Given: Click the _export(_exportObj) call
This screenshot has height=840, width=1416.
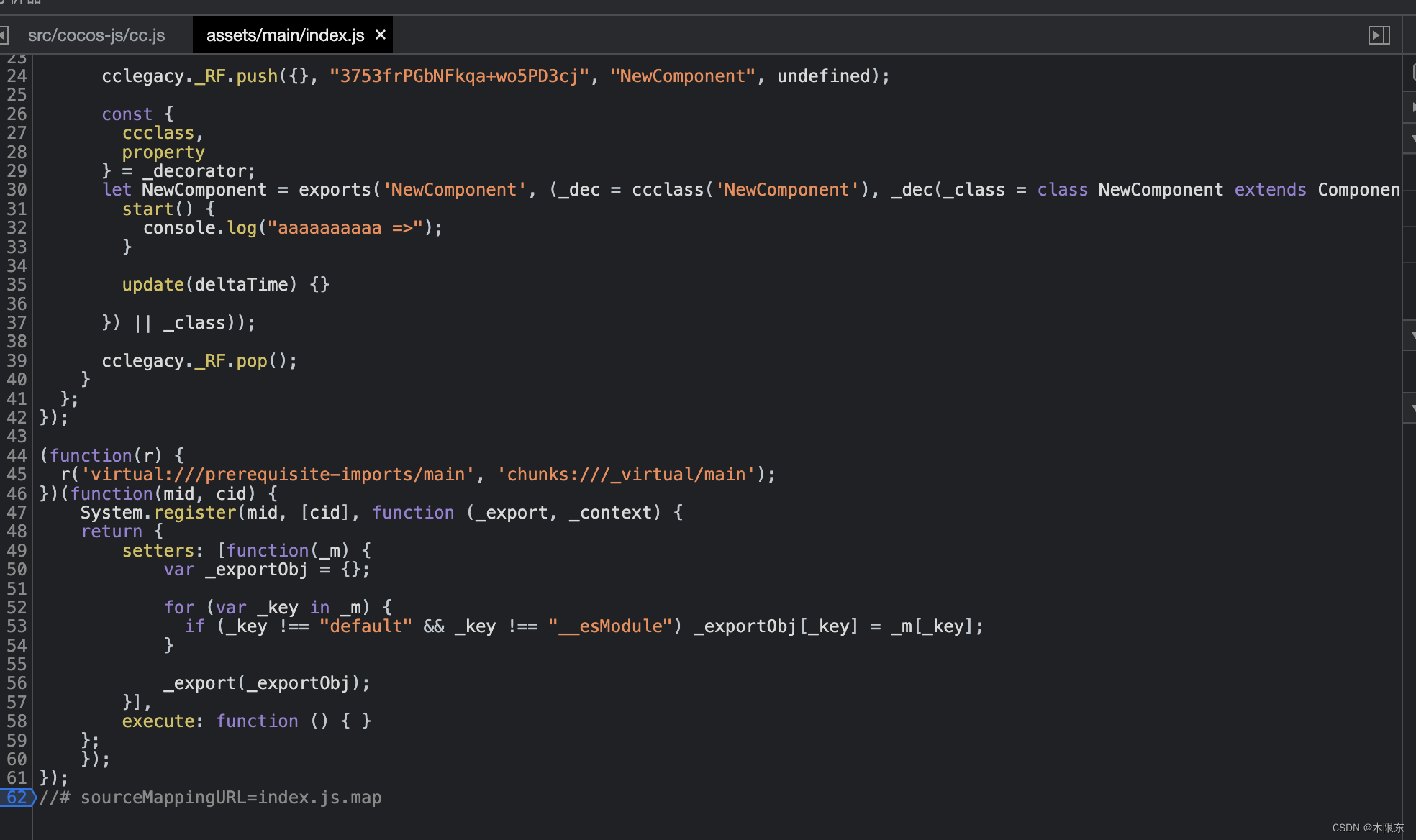Looking at the screenshot, I should click(266, 683).
